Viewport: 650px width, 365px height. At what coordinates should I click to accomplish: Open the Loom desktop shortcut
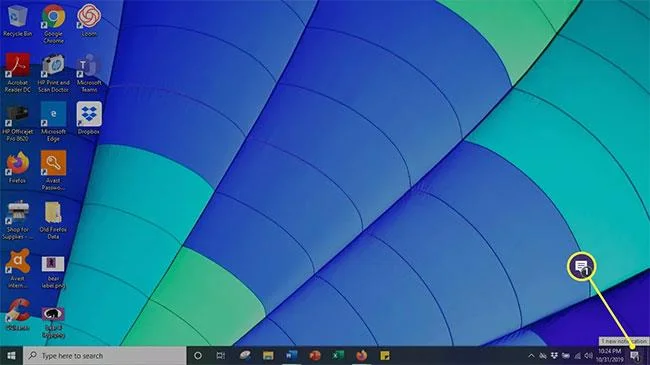(x=89, y=21)
